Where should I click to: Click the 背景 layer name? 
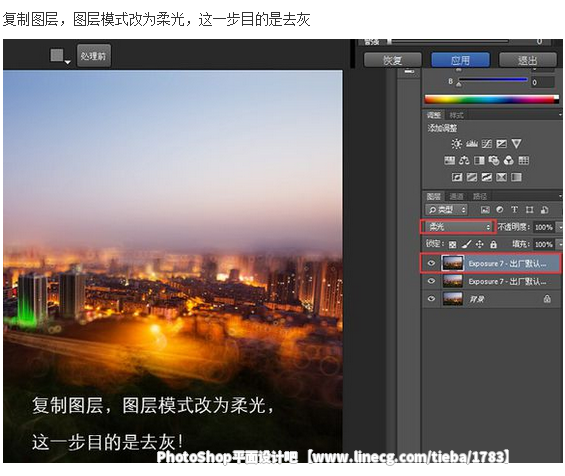[476, 299]
